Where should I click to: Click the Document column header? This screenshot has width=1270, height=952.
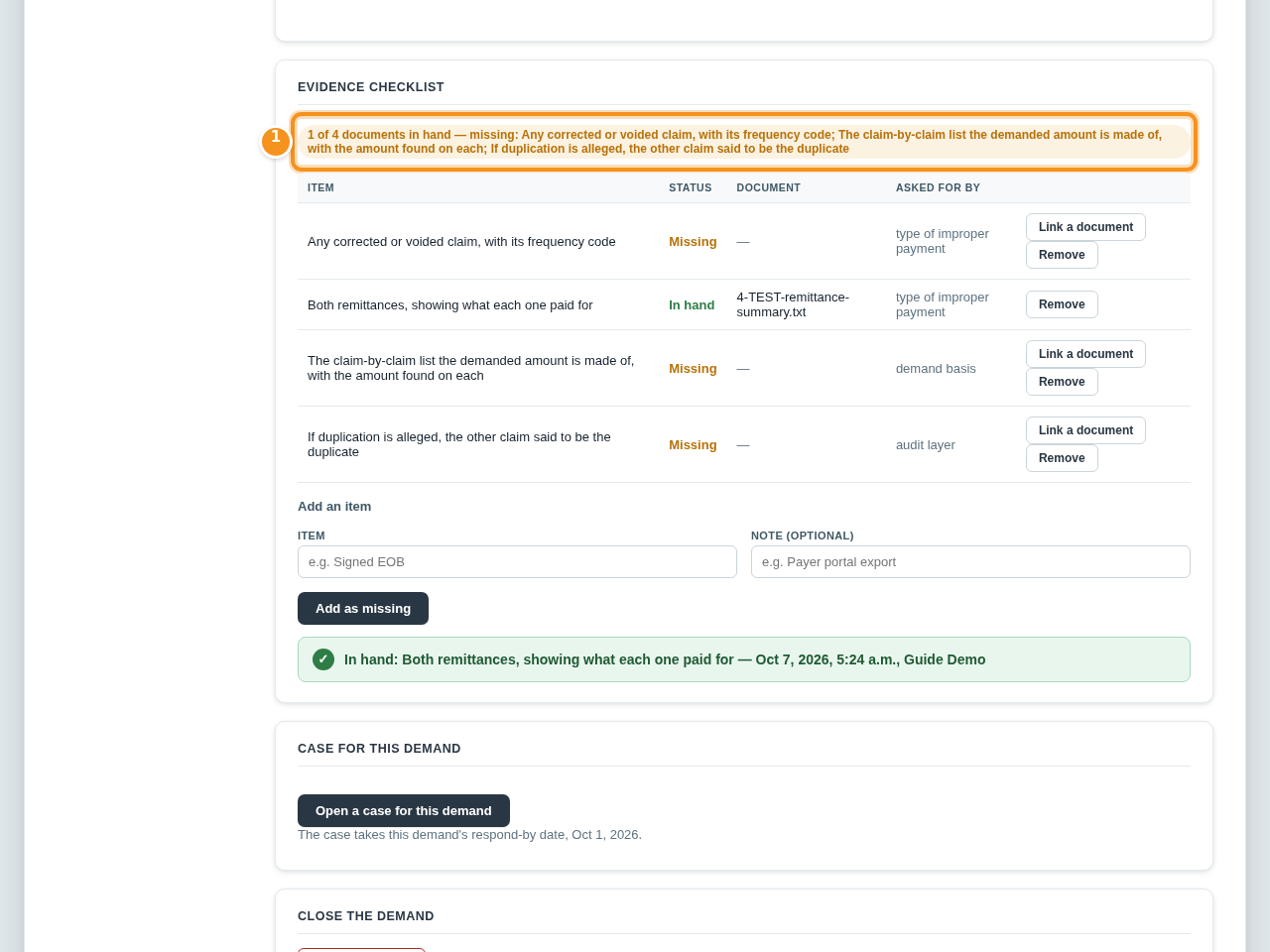coord(768,187)
